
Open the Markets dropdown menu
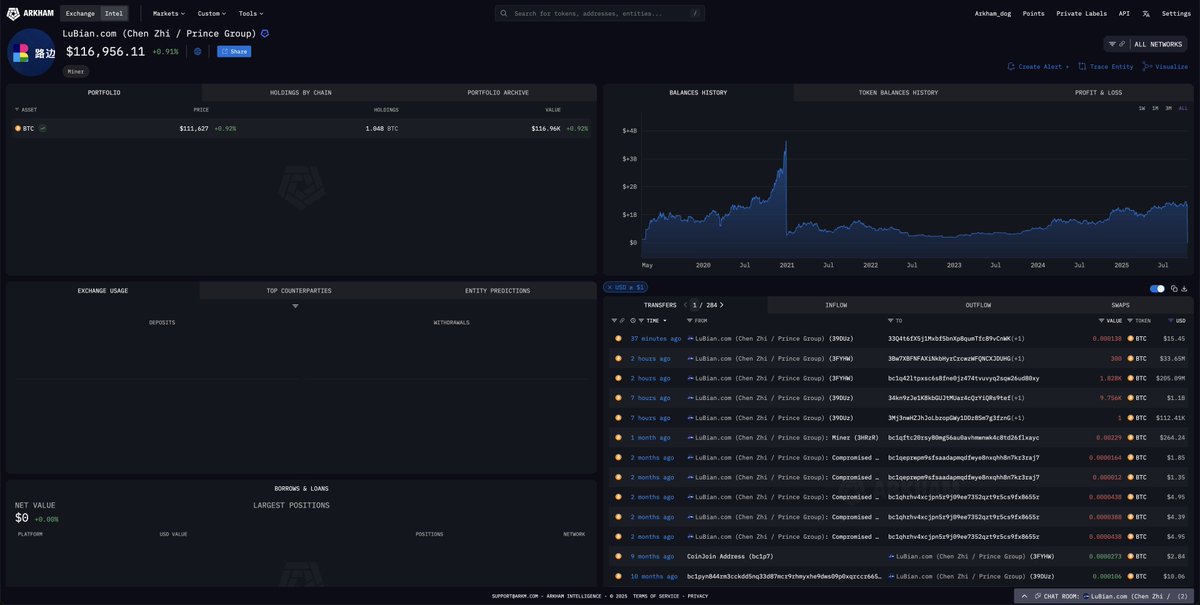click(168, 14)
